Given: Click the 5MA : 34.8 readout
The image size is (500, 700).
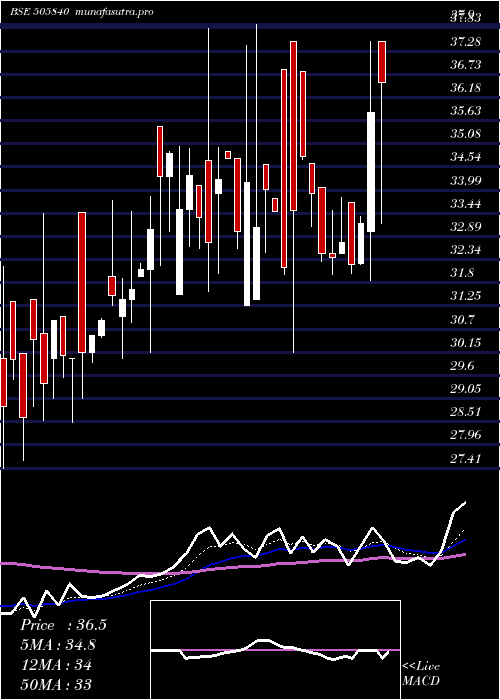Looking at the screenshot, I should pos(58,645).
